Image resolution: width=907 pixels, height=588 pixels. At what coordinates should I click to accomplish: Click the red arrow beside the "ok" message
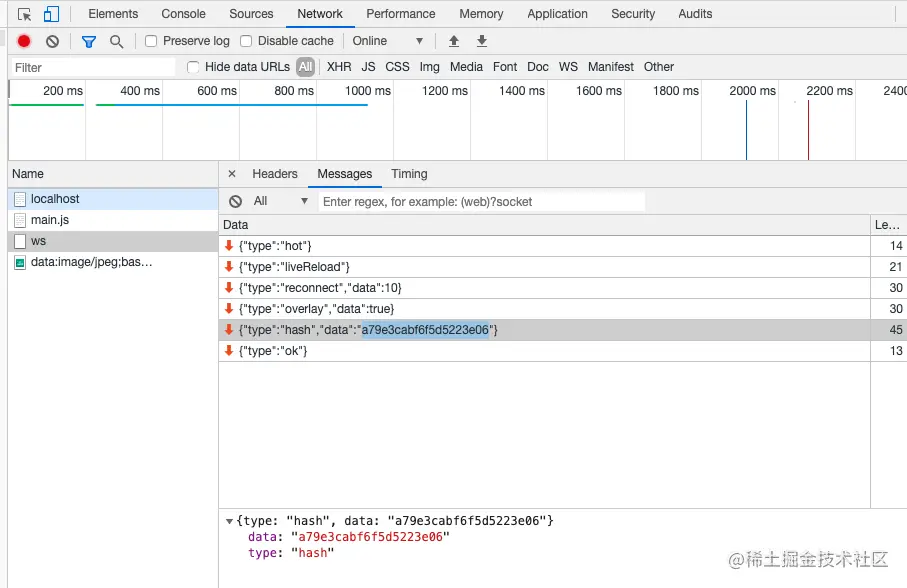coord(229,350)
